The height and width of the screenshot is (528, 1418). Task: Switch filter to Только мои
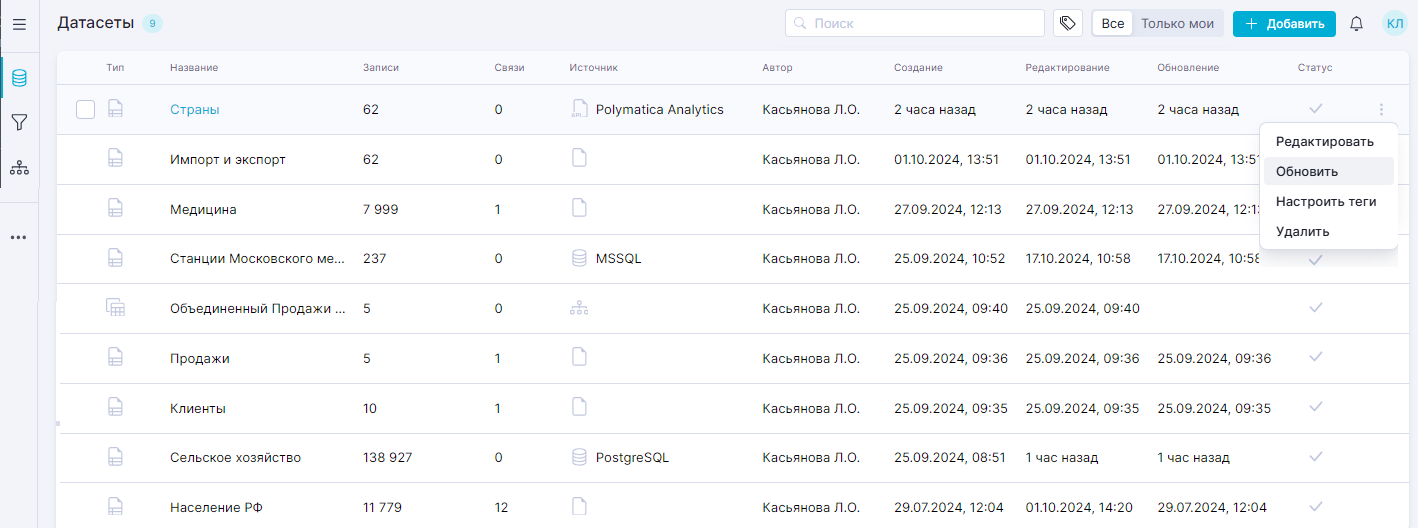coord(1177,24)
